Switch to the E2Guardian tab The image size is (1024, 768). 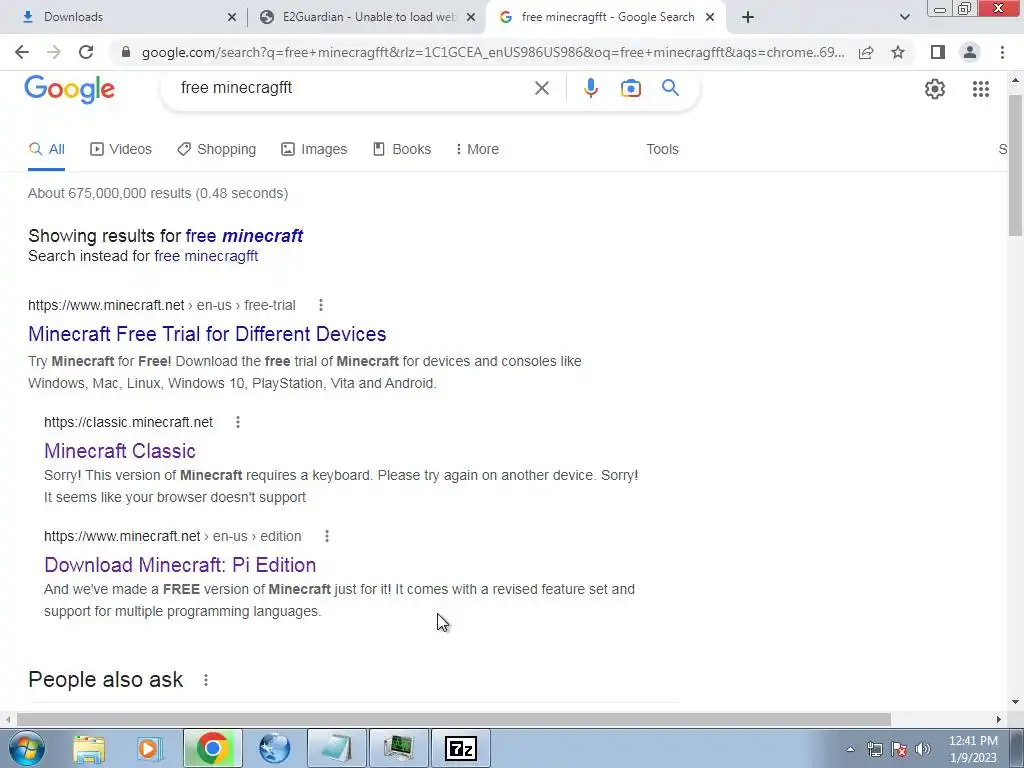pyautogui.click(x=368, y=17)
